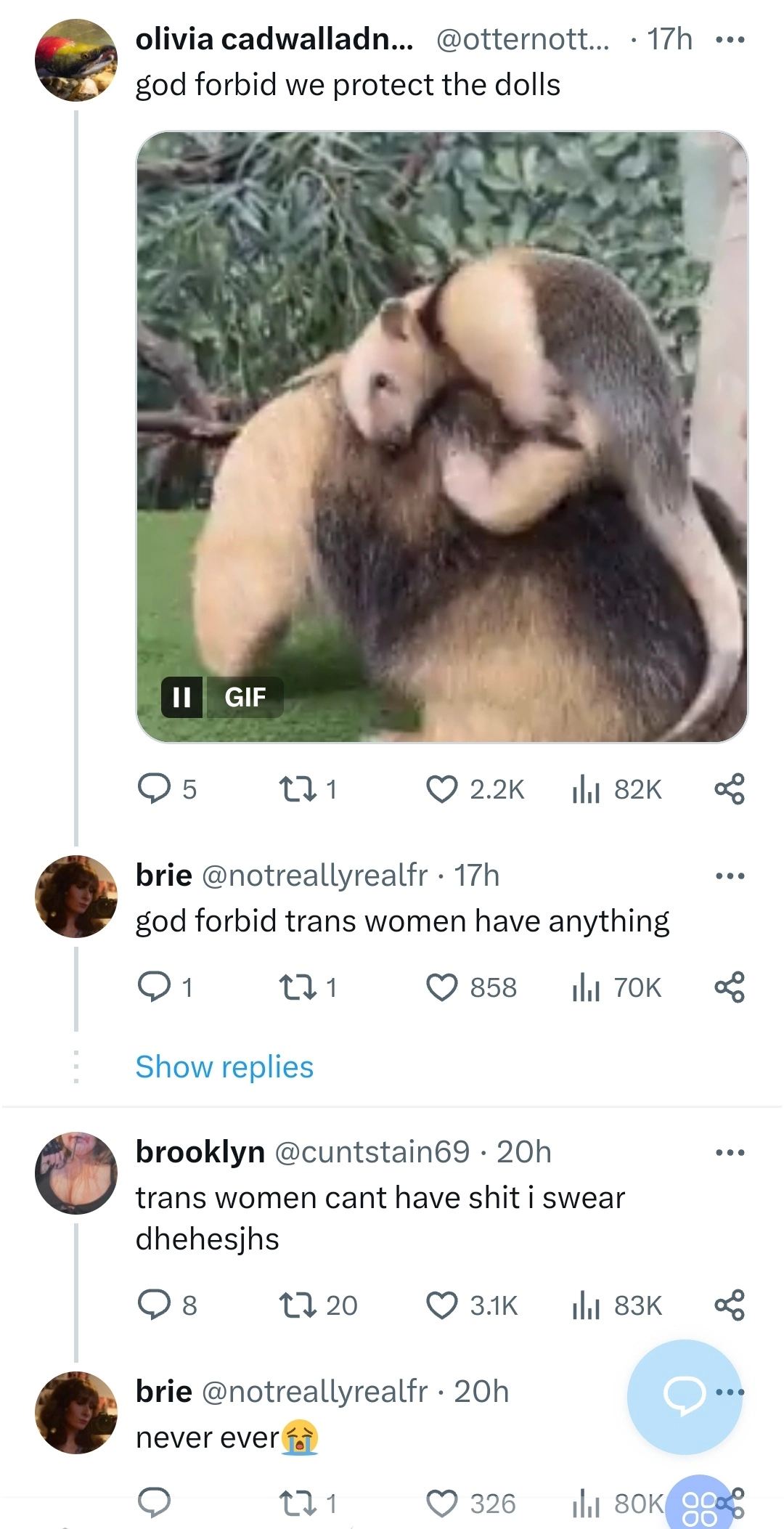Retweet brooklyn's tweet with 20 retweets
The width and height of the screenshot is (784, 1529).
298,1305
